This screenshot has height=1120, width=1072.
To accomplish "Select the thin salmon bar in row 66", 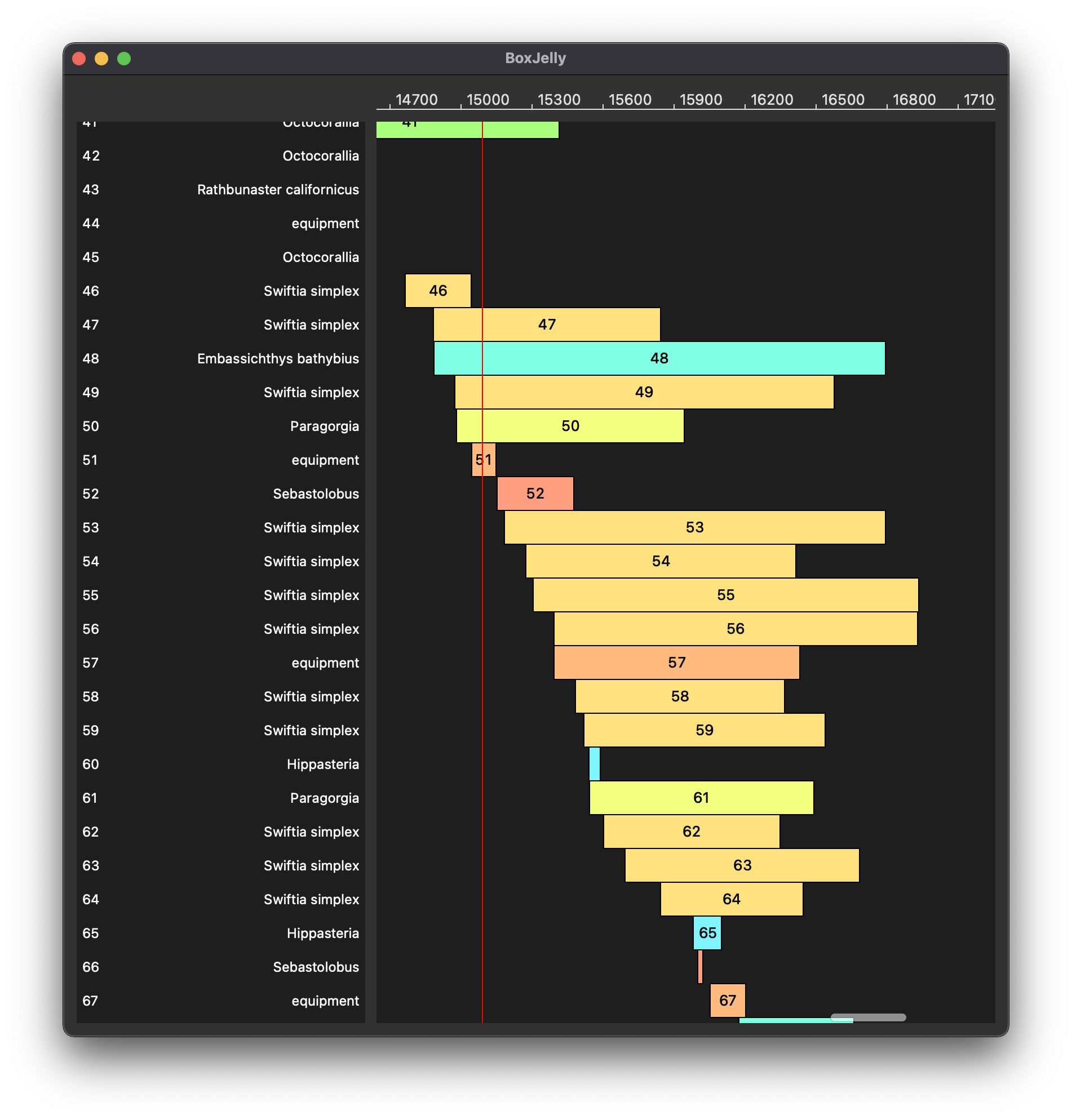I will pyautogui.click(x=700, y=966).
